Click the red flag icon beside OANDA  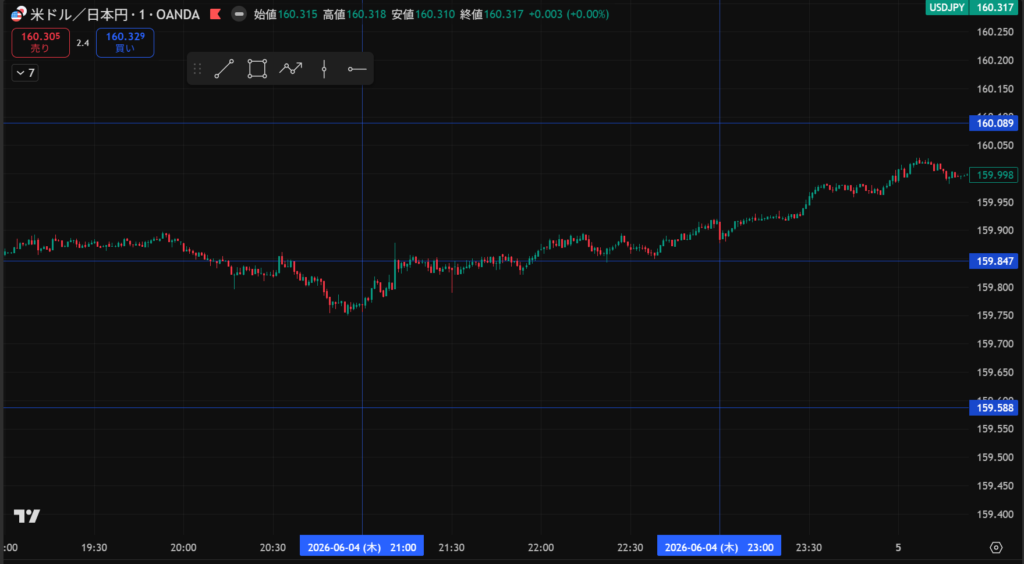[x=216, y=14]
